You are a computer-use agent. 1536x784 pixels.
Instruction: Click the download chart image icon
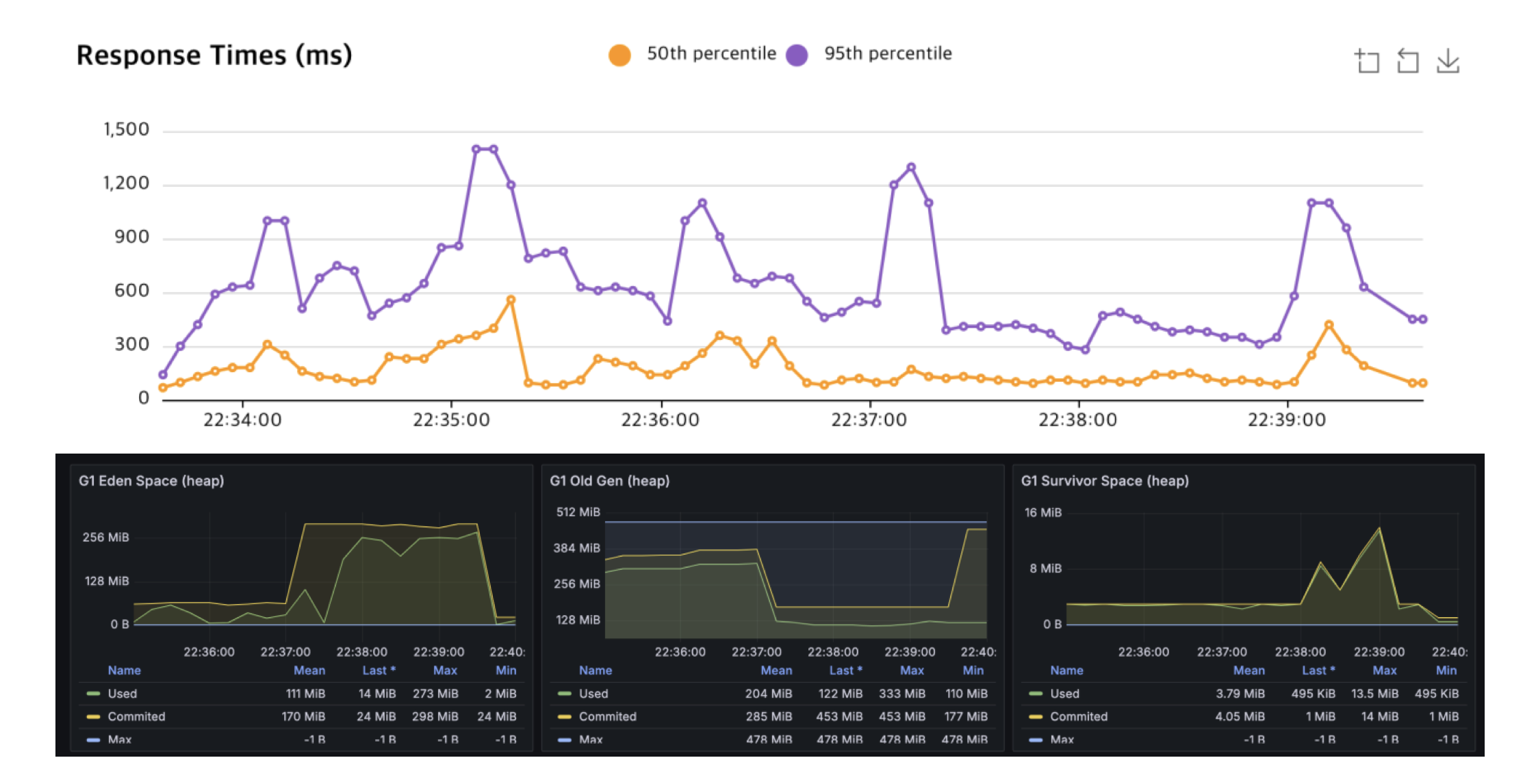[x=1448, y=62]
